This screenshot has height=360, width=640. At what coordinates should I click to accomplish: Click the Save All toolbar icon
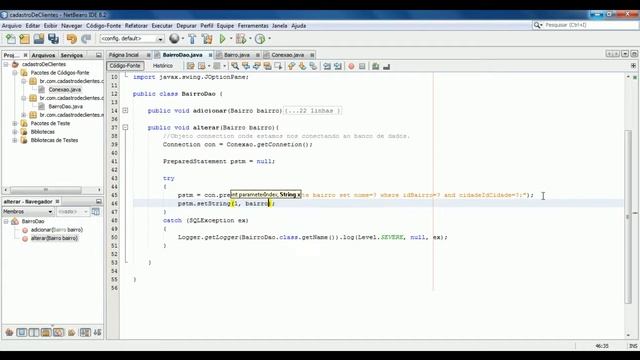pyautogui.click(x=53, y=39)
